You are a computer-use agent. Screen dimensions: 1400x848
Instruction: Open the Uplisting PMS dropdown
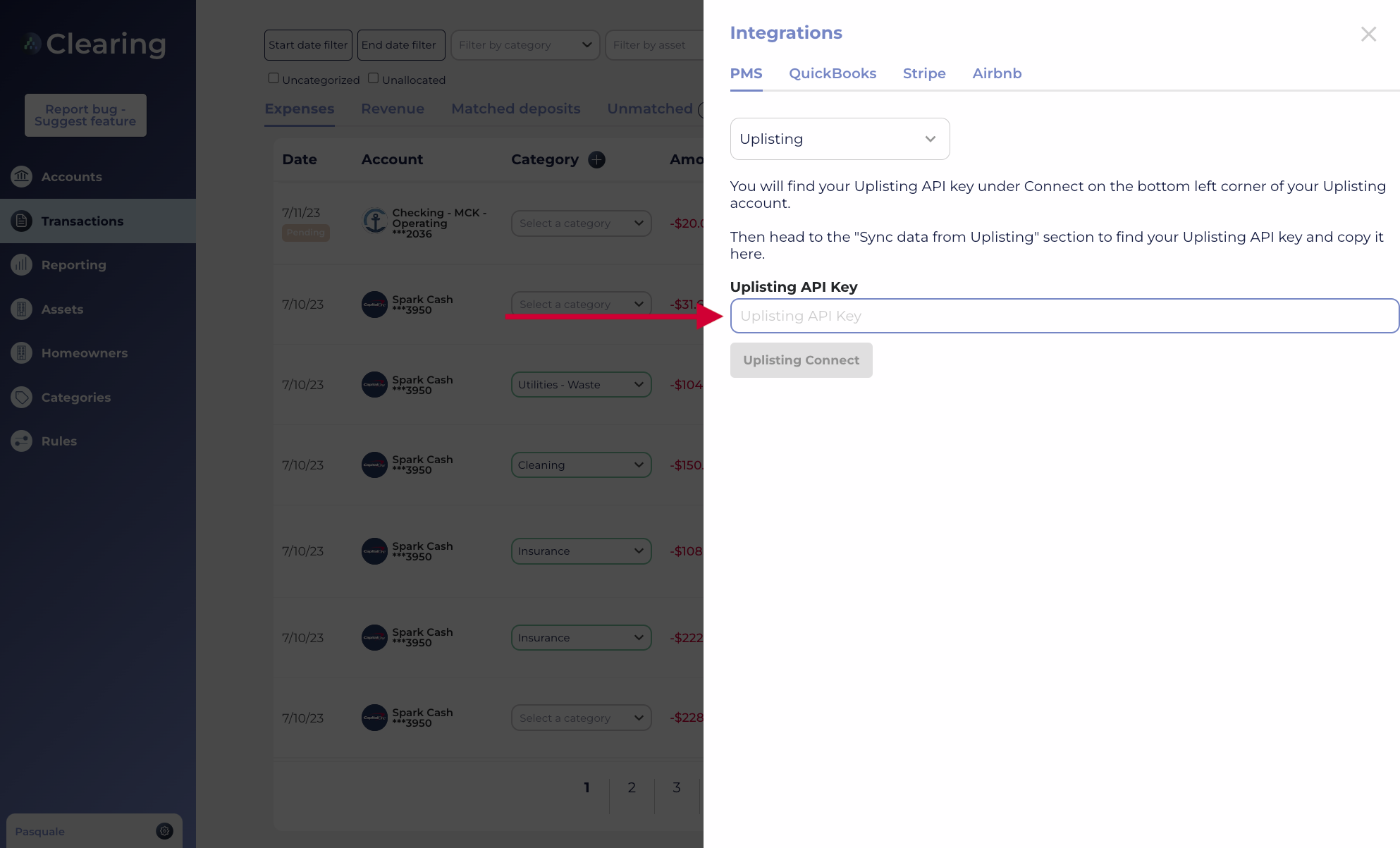(840, 139)
